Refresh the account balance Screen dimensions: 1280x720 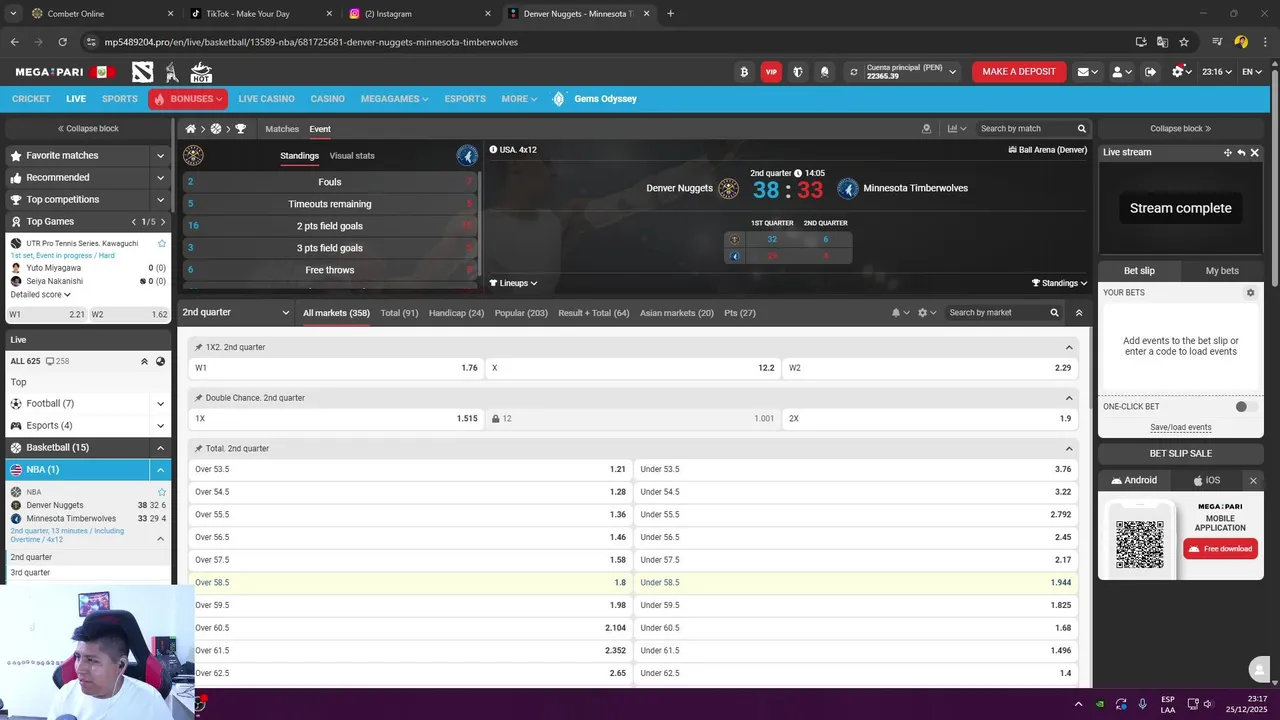tap(853, 72)
